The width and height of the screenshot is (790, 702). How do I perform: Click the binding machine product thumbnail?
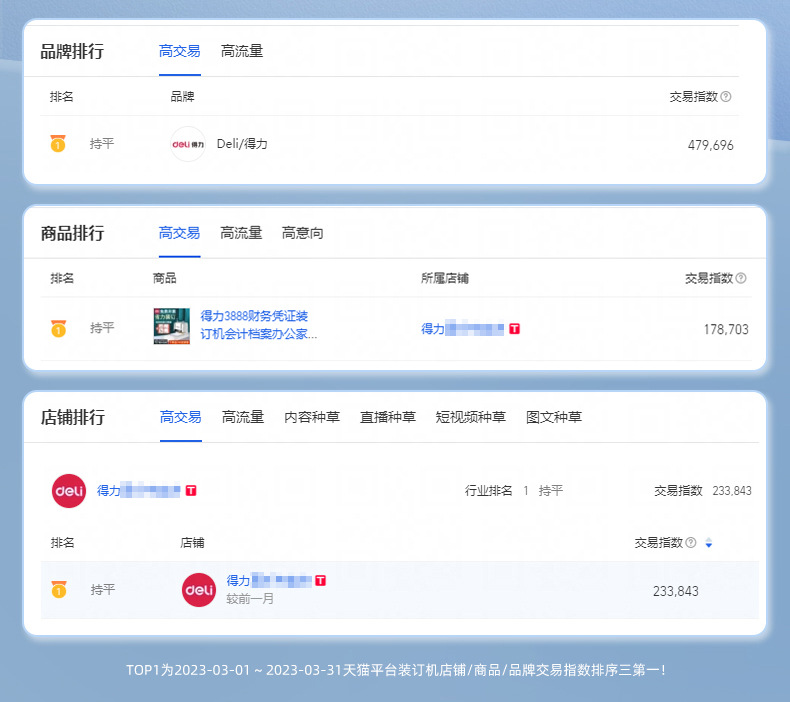coord(172,326)
